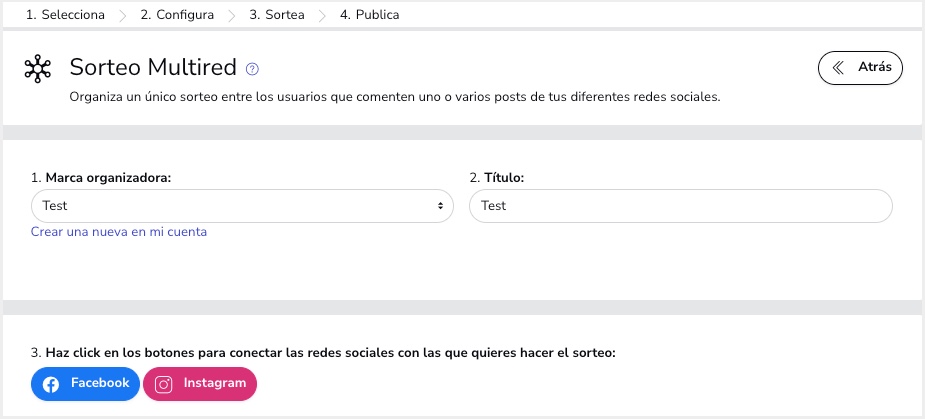This screenshot has width=925, height=420.
Task: Go to step 1. Selecciona
Action: 65,16
